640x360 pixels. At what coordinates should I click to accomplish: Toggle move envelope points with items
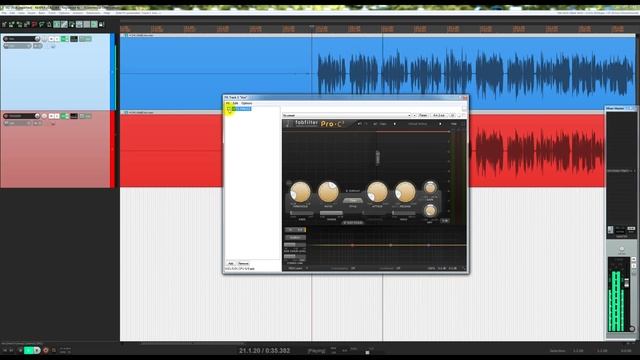click(x=79, y=24)
